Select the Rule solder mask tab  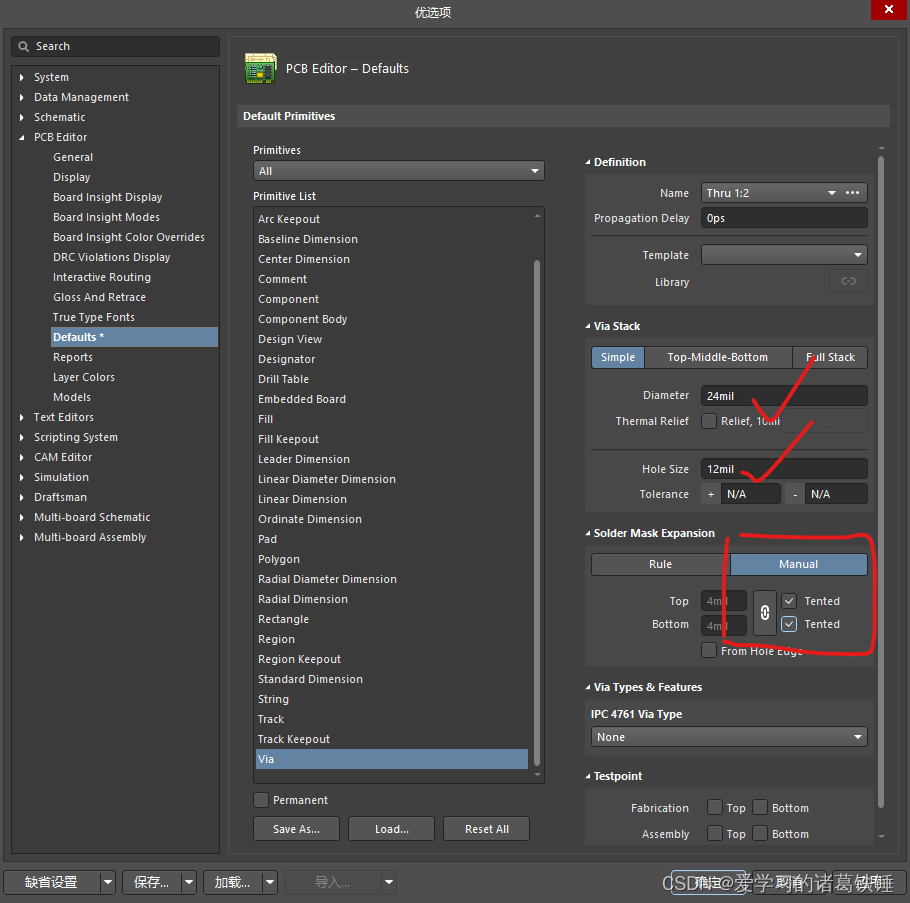coord(660,564)
